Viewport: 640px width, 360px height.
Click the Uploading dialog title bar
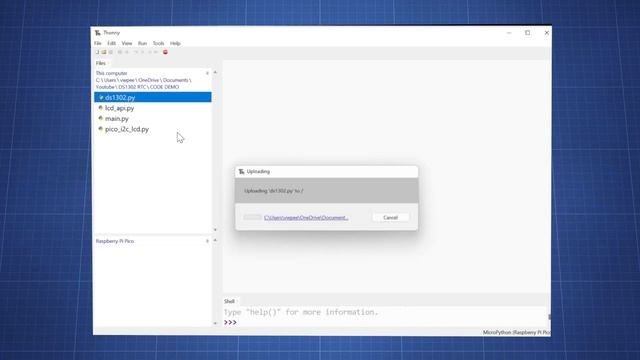coord(327,171)
